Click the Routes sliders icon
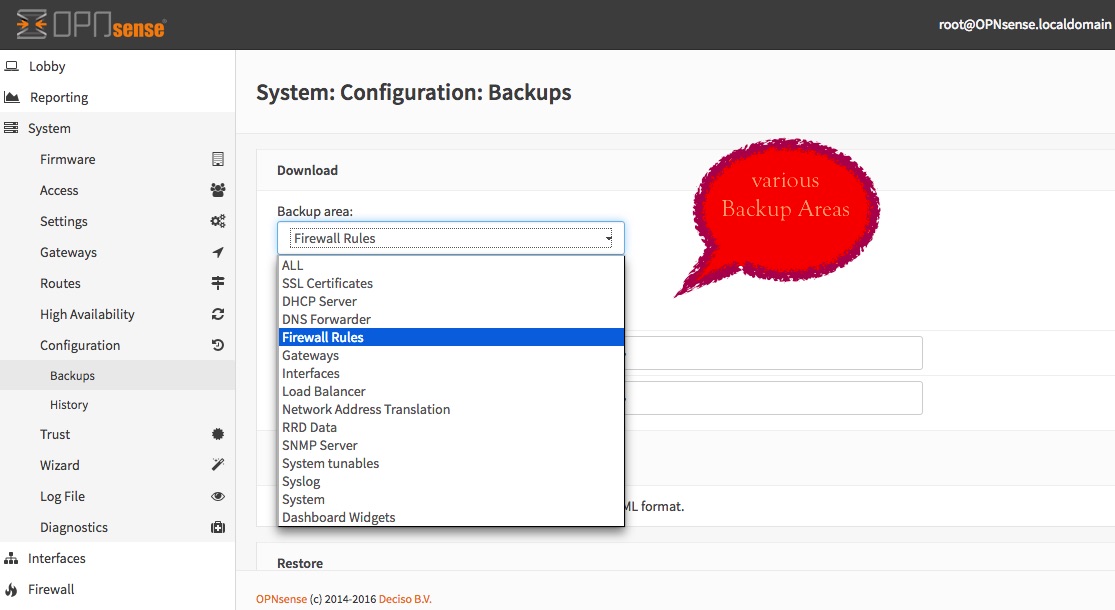 click(x=218, y=283)
